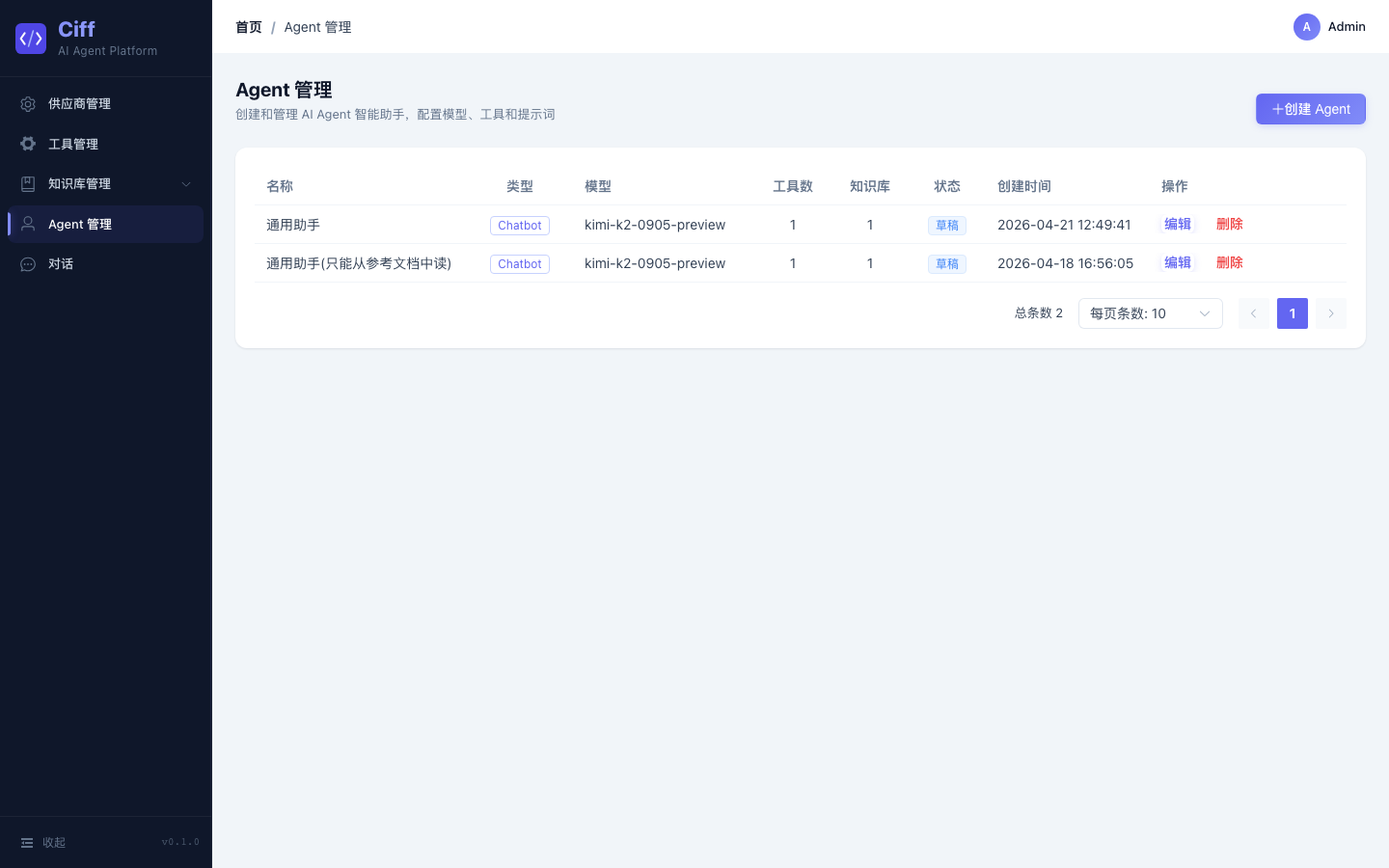Click the 供应商管理 gear icon in sidebar
This screenshot has width=1389, height=868.
click(28, 104)
